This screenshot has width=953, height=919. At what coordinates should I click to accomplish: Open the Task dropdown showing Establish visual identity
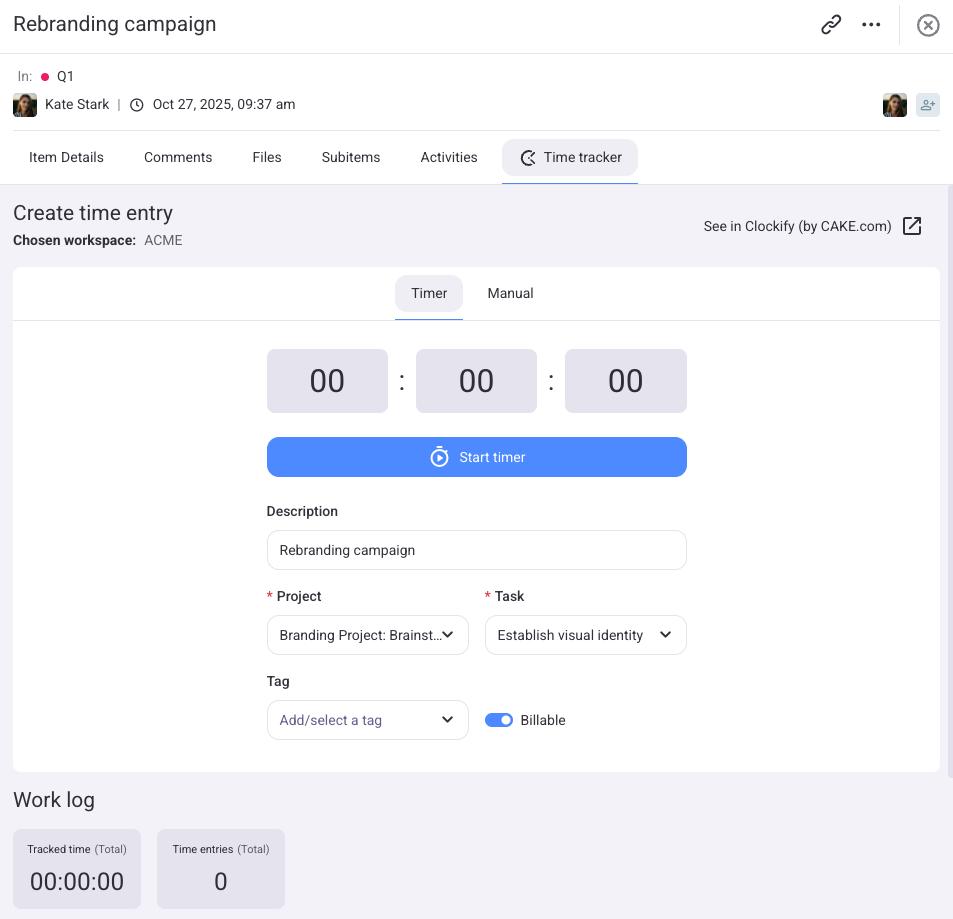pos(585,635)
